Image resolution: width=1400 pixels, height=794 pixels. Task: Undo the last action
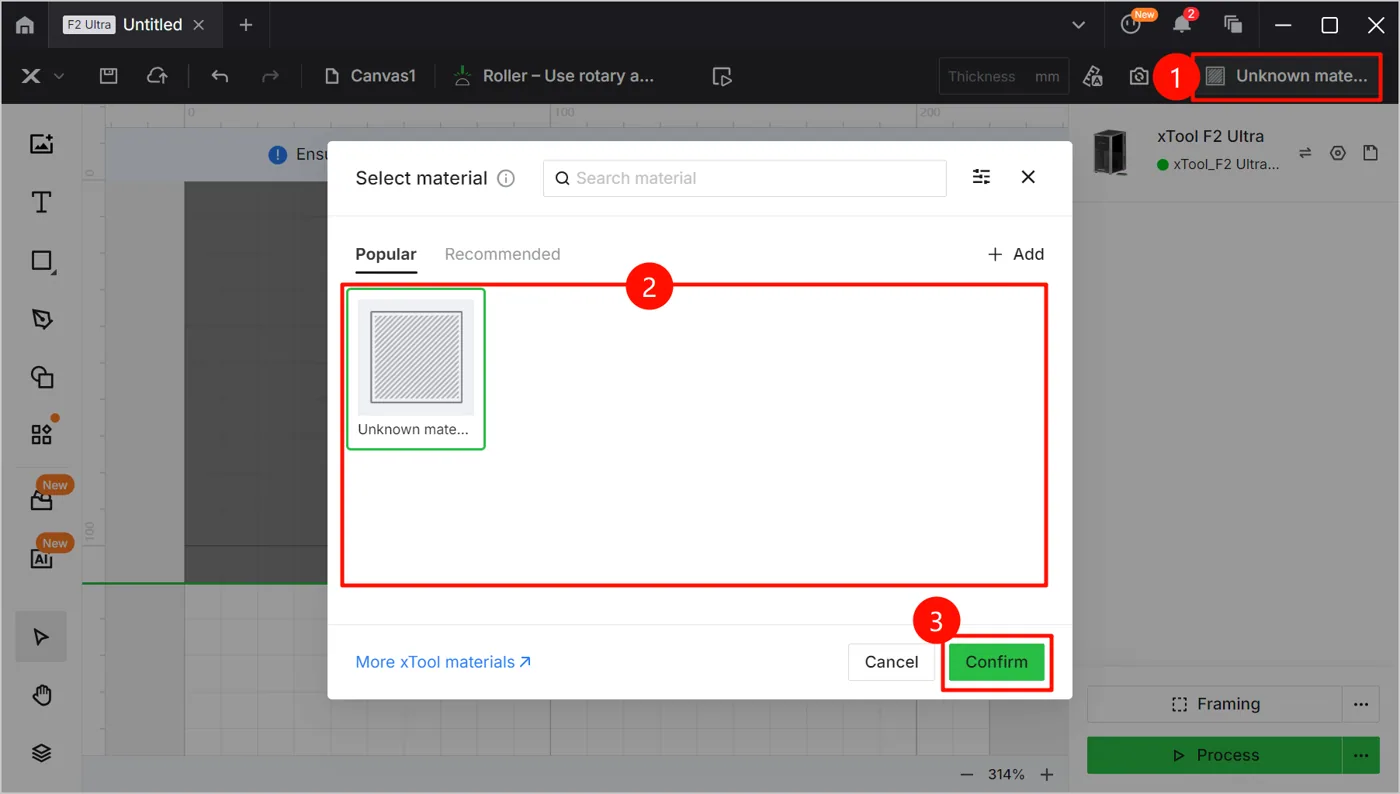click(220, 76)
